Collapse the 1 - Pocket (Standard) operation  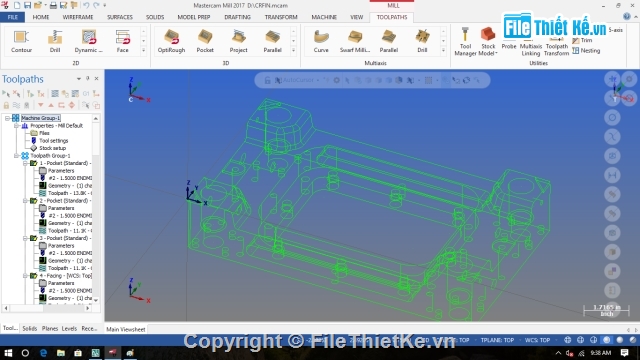(x=25, y=163)
